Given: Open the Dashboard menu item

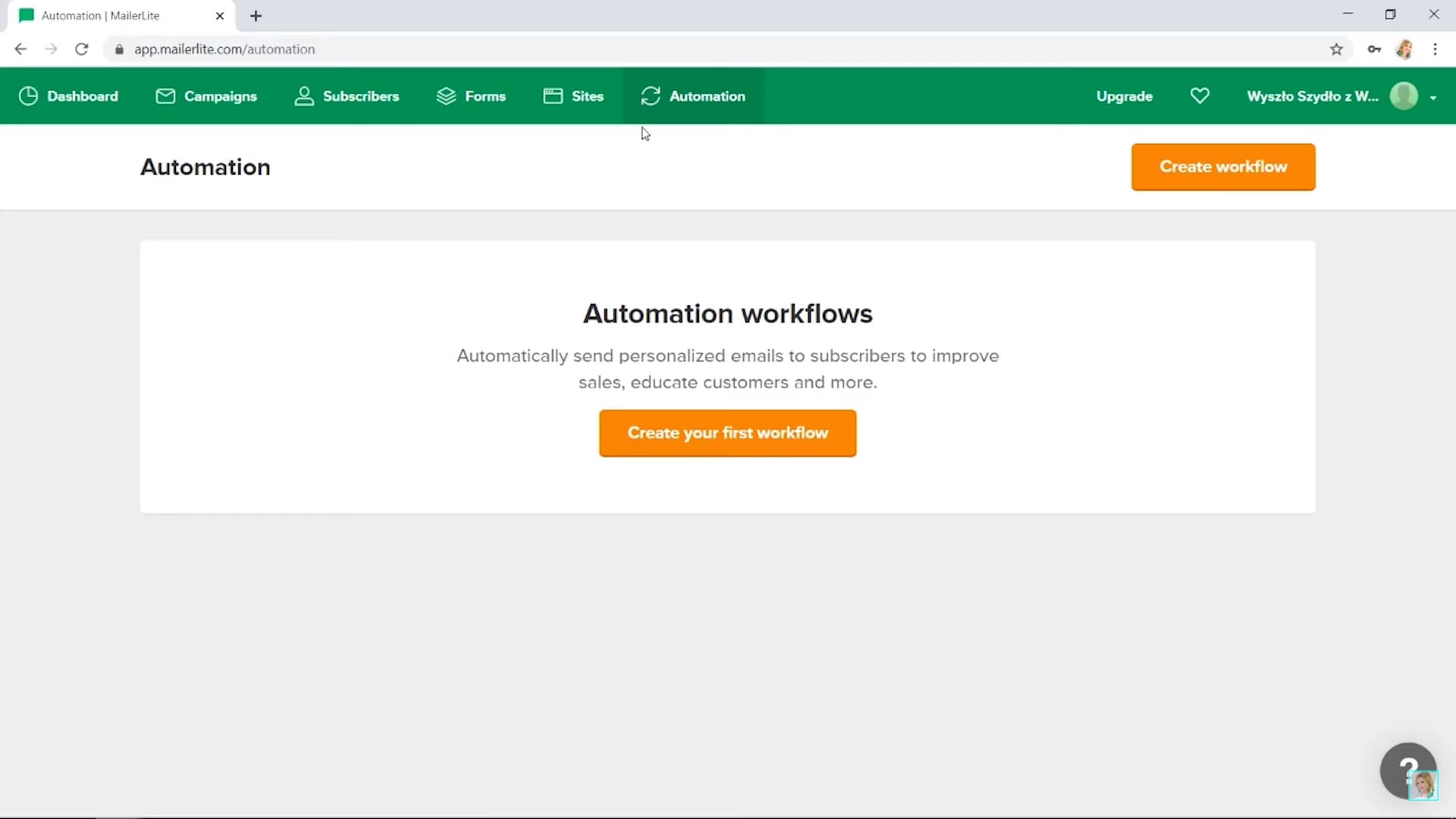Looking at the screenshot, I should click(68, 96).
